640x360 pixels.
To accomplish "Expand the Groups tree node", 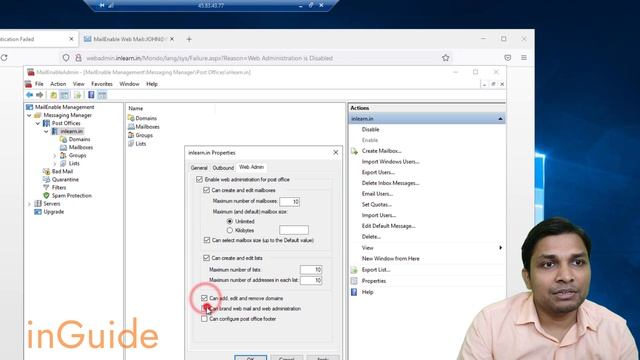I will 55,156.
